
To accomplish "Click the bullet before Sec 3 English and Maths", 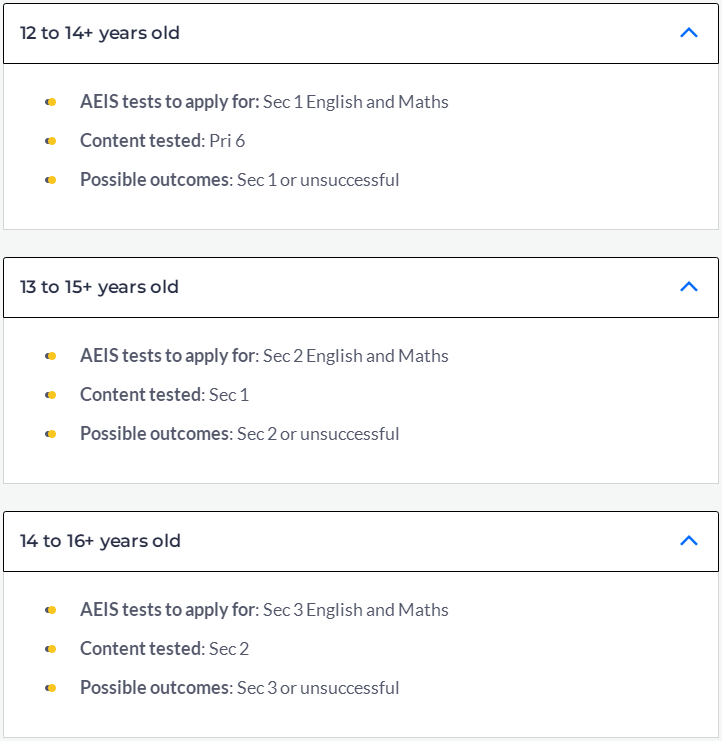I will click(51, 610).
